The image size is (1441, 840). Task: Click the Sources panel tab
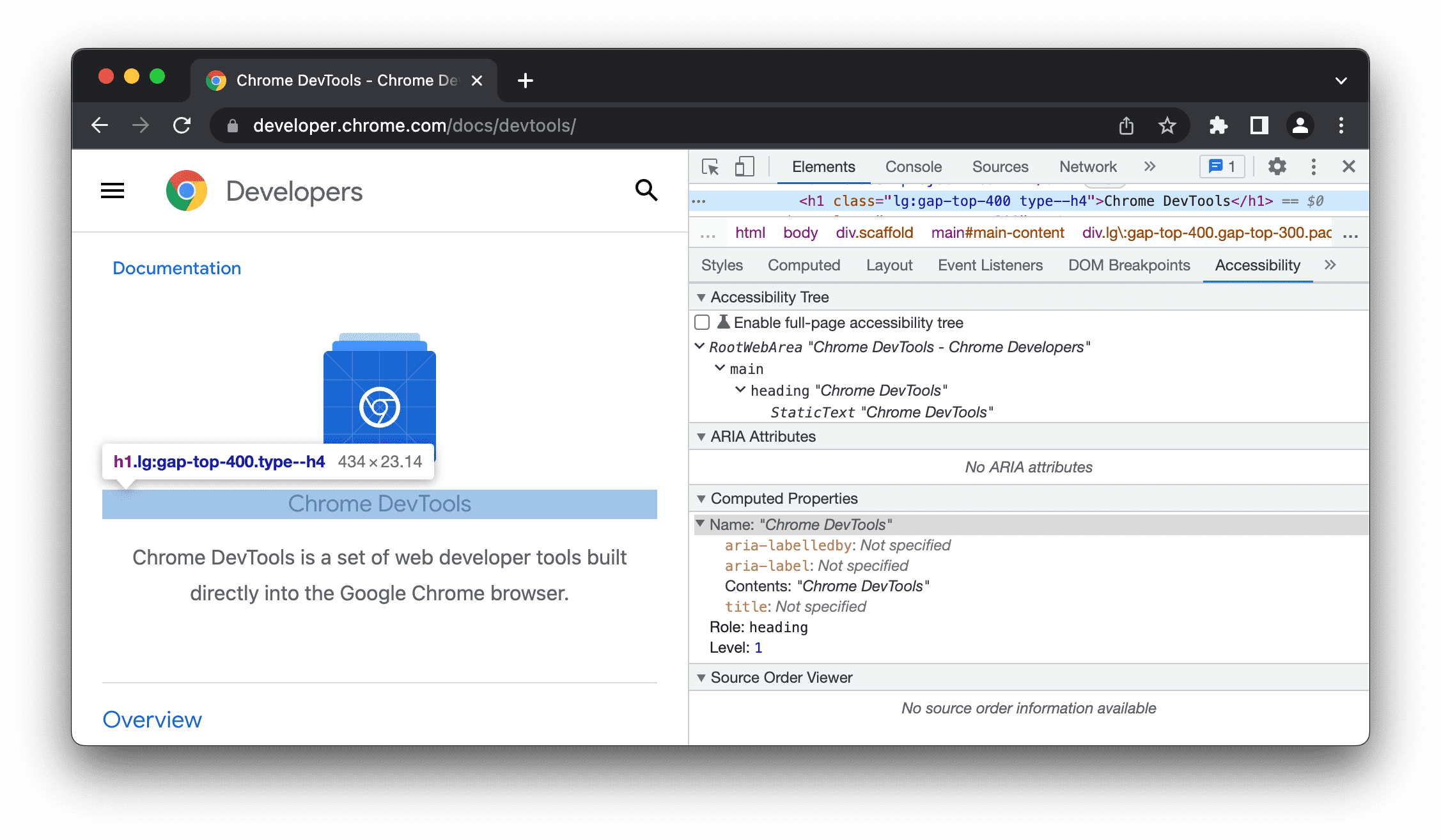coord(998,166)
